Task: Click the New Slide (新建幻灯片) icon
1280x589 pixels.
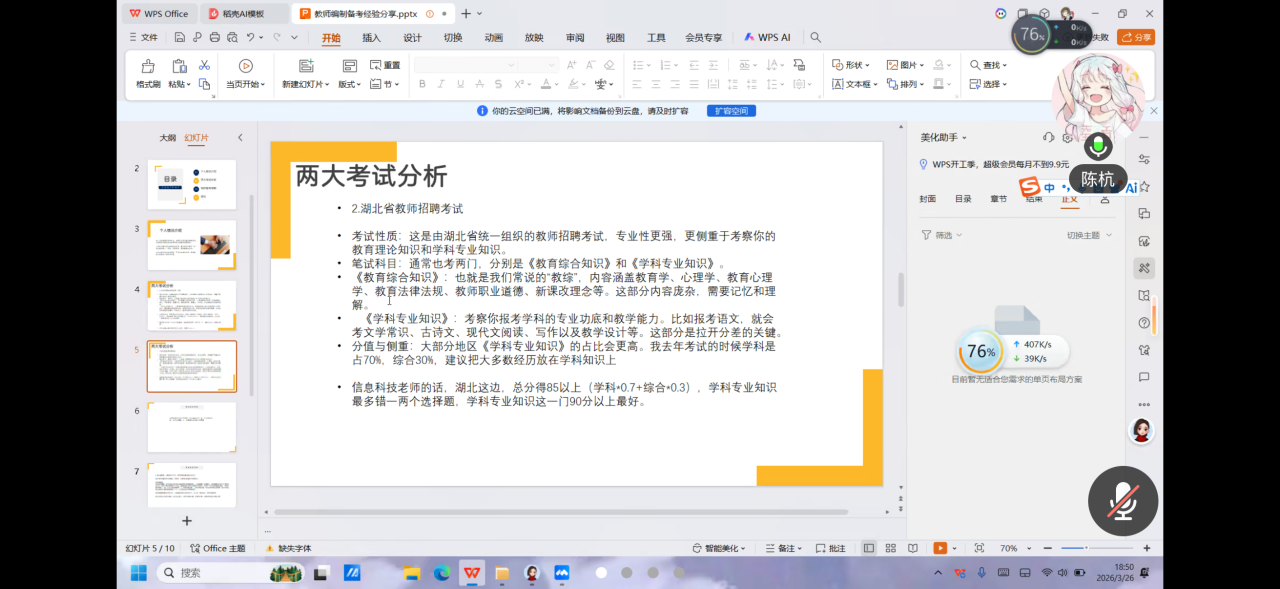Action: [306, 67]
